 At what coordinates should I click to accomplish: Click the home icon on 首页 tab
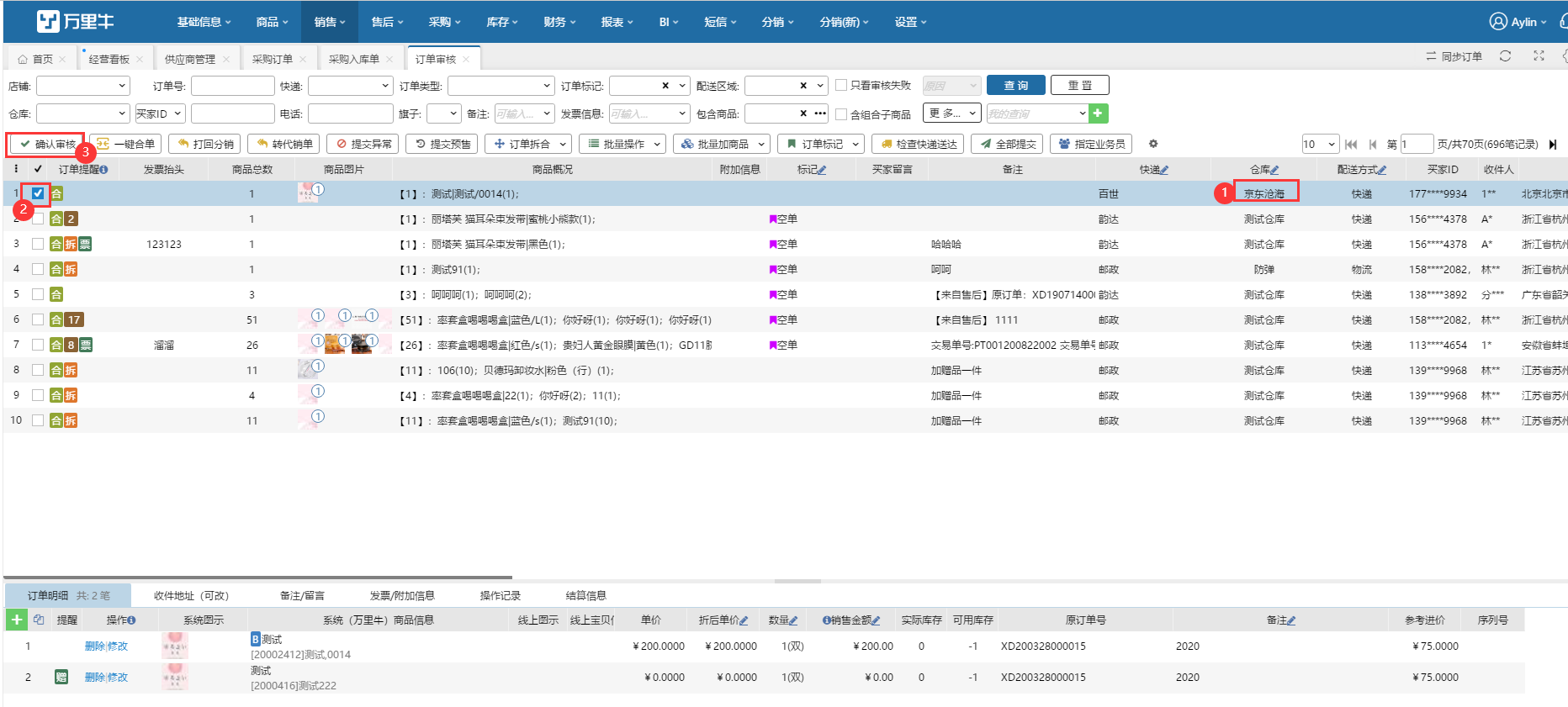[23, 59]
